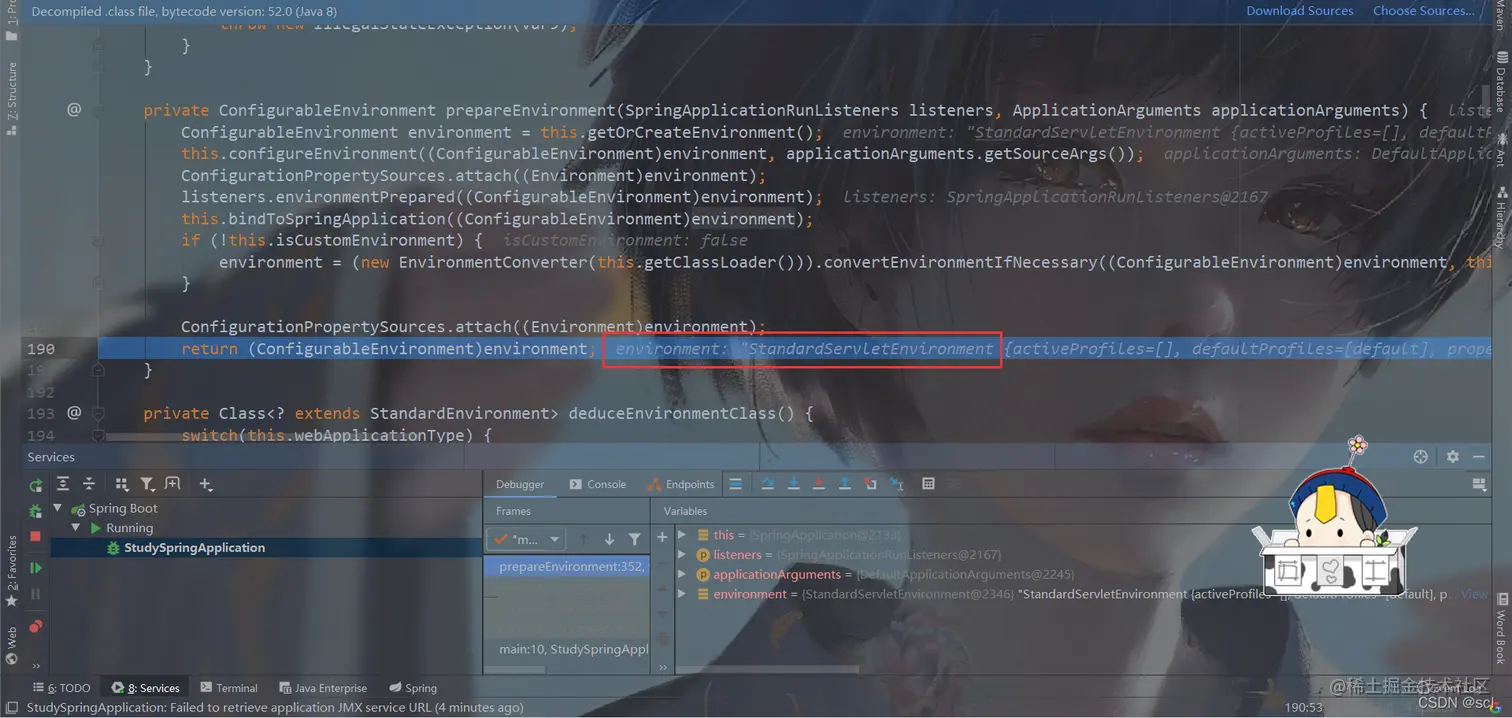Hide the Services panel with minus icon
Screen dimensions: 1512x718
point(1479,456)
